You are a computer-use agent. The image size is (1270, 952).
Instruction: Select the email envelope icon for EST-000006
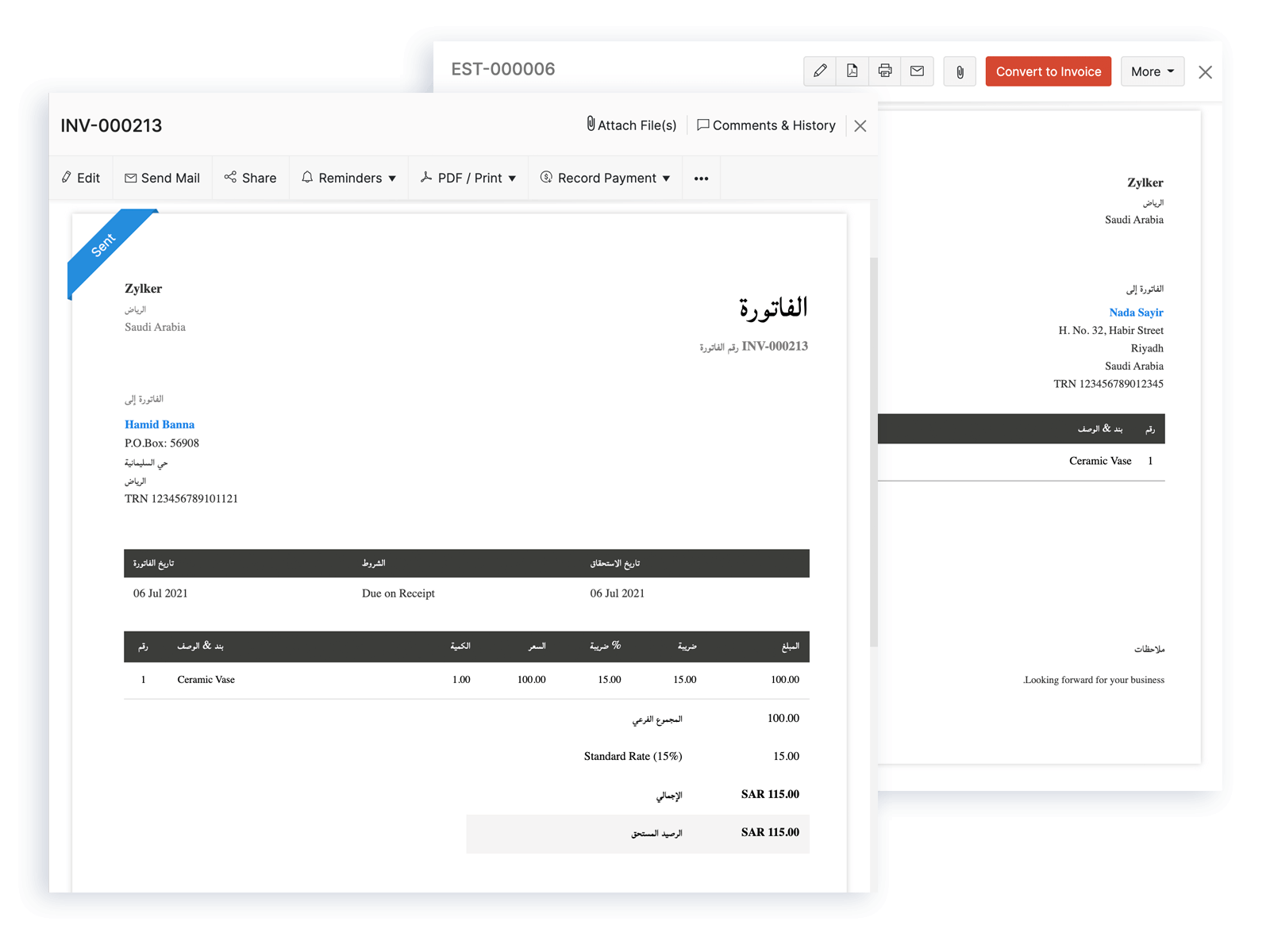(918, 71)
